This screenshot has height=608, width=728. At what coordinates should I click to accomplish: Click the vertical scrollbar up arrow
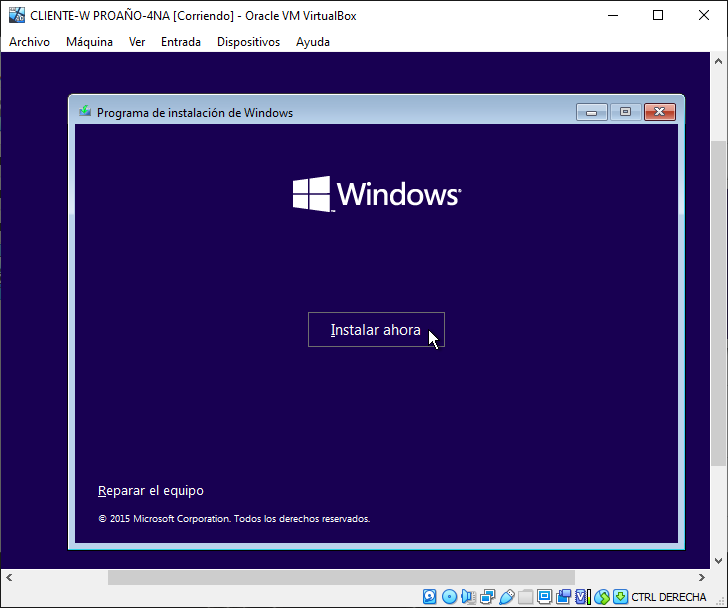coord(718,61)
